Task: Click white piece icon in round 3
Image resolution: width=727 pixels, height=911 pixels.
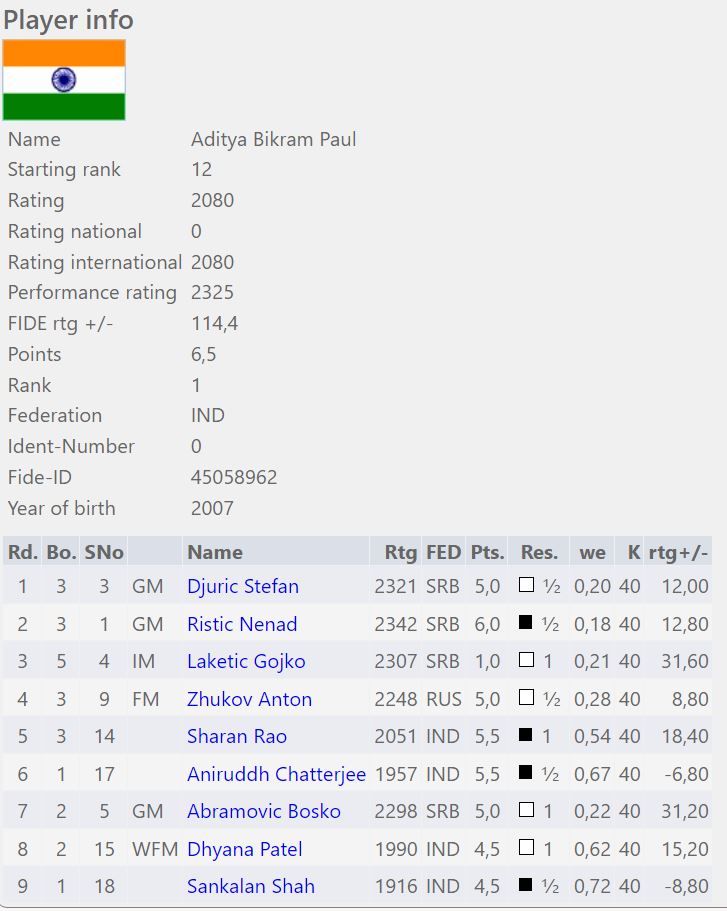Action: tap(526, 661)
